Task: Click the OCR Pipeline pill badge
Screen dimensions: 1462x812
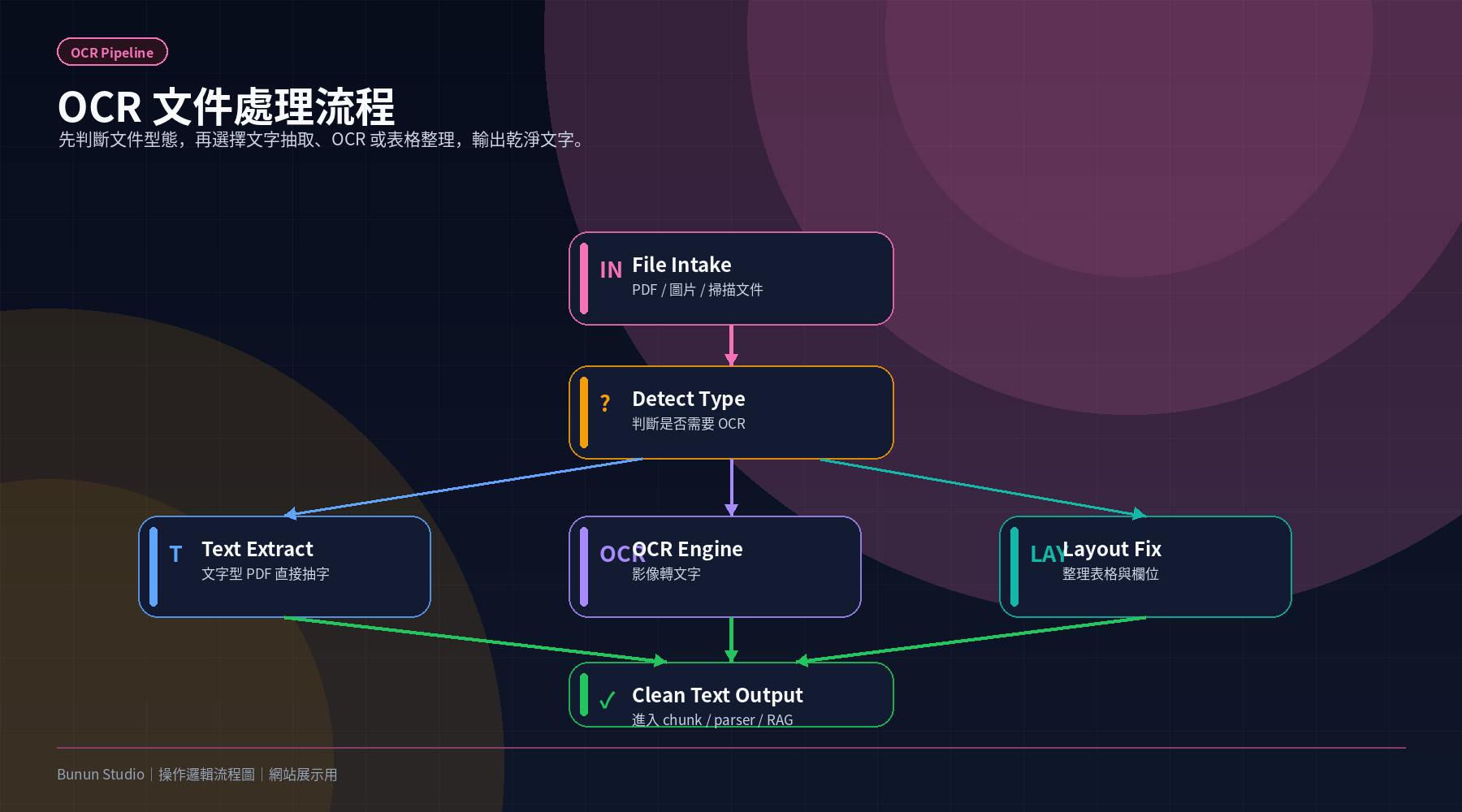Action: click(112, 52)
